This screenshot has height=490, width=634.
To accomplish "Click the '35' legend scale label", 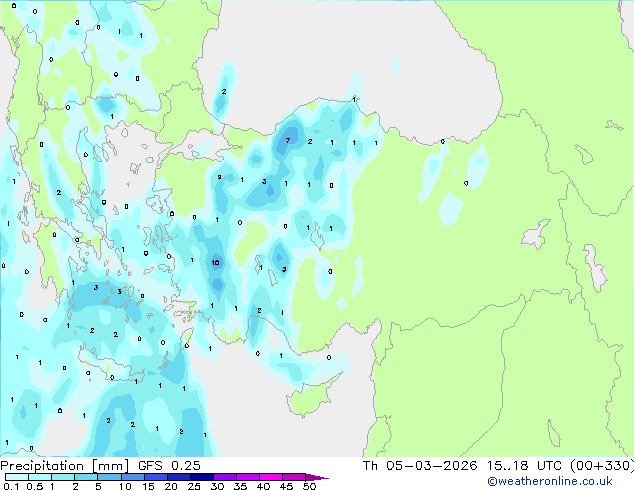I will pos(240,486).
